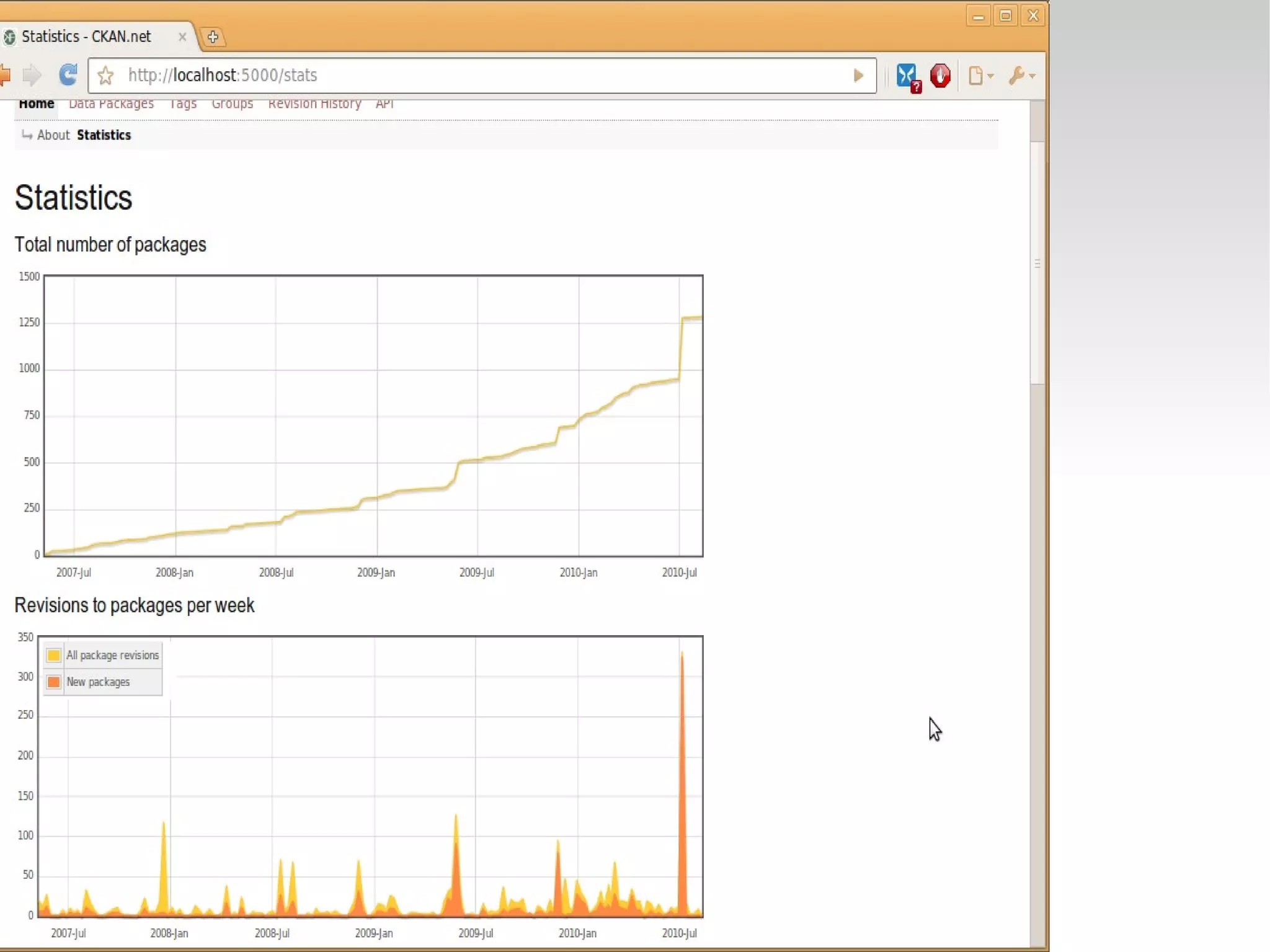Open the wrench tools menu dropdown
Viewport: 1270px width, 952px height.
1021,76
